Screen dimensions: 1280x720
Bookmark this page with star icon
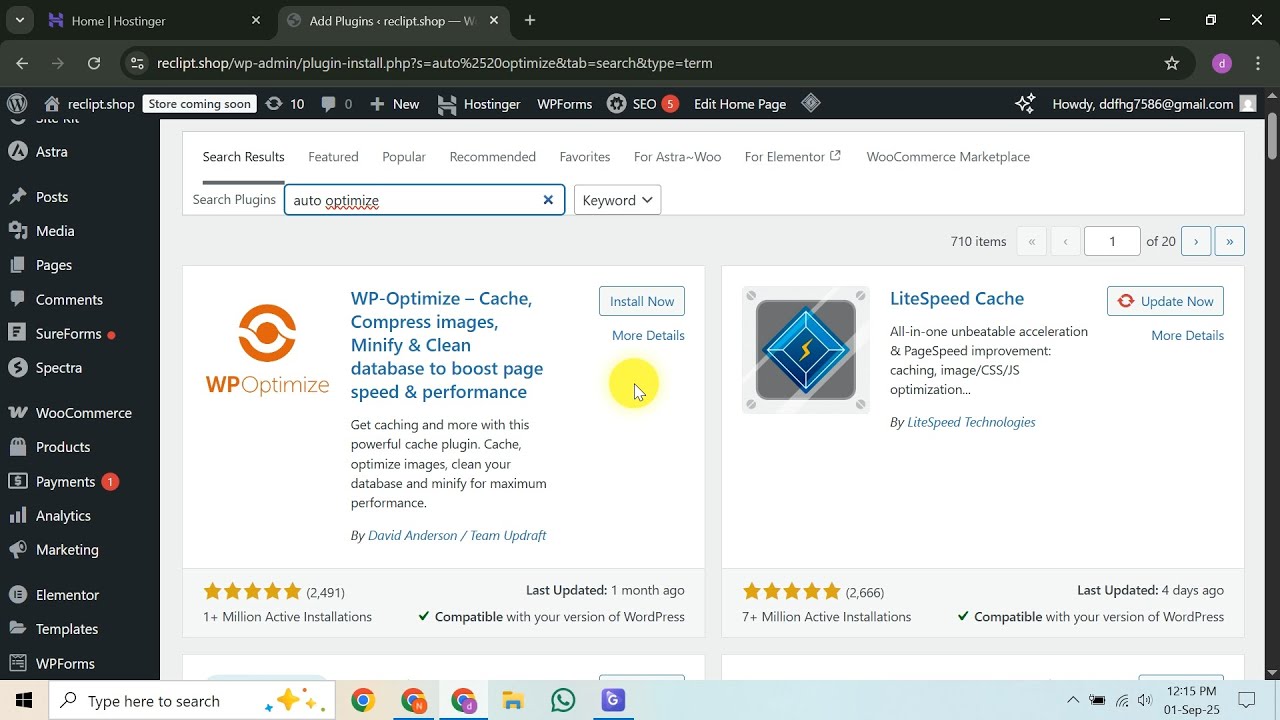tap(1172, 63)
